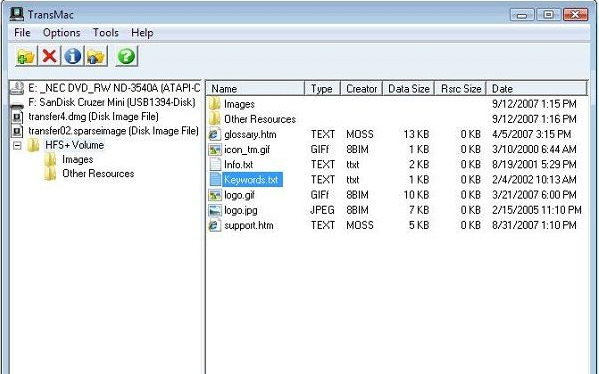Select the E: _NEC DVD_RW drive entry

pyautogui.click(x=114, y=88)
